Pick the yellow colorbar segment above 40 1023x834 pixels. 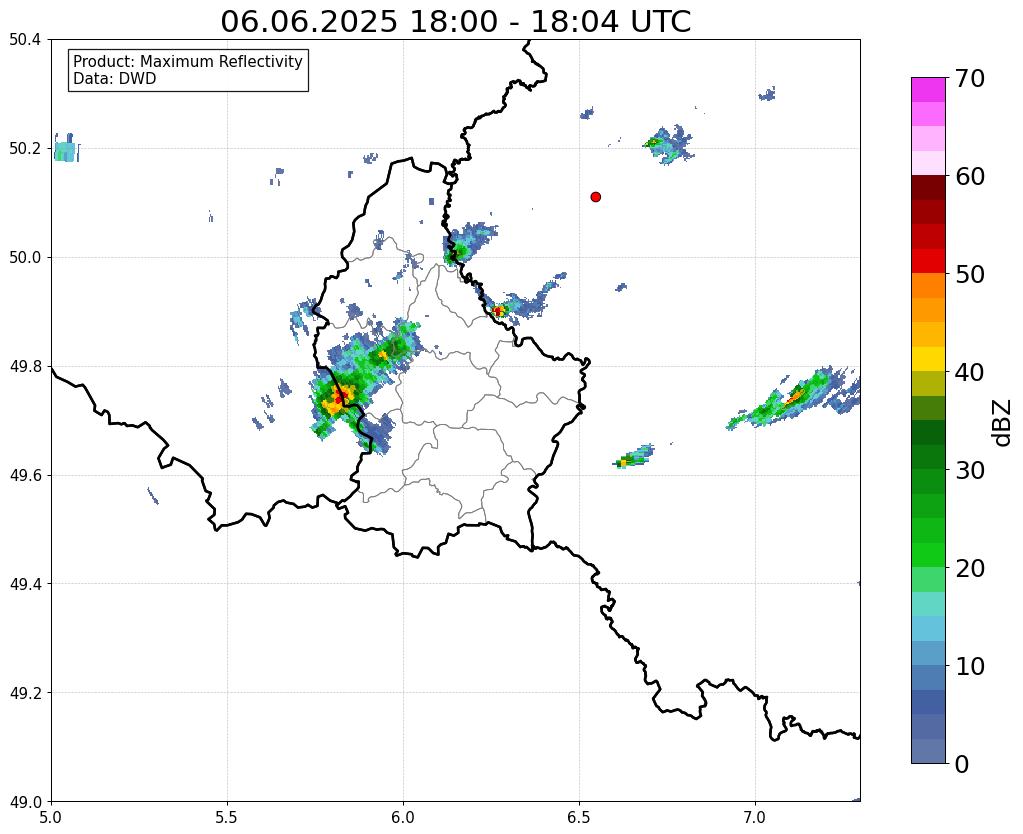pos(928,359)
